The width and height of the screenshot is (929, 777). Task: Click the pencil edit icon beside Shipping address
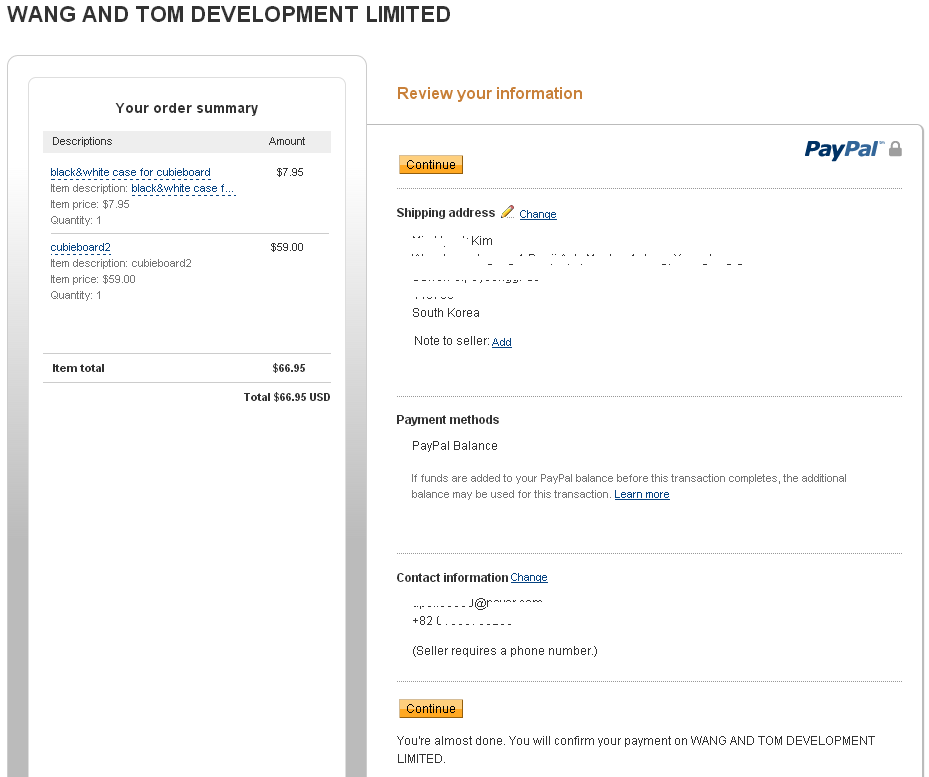510,213
